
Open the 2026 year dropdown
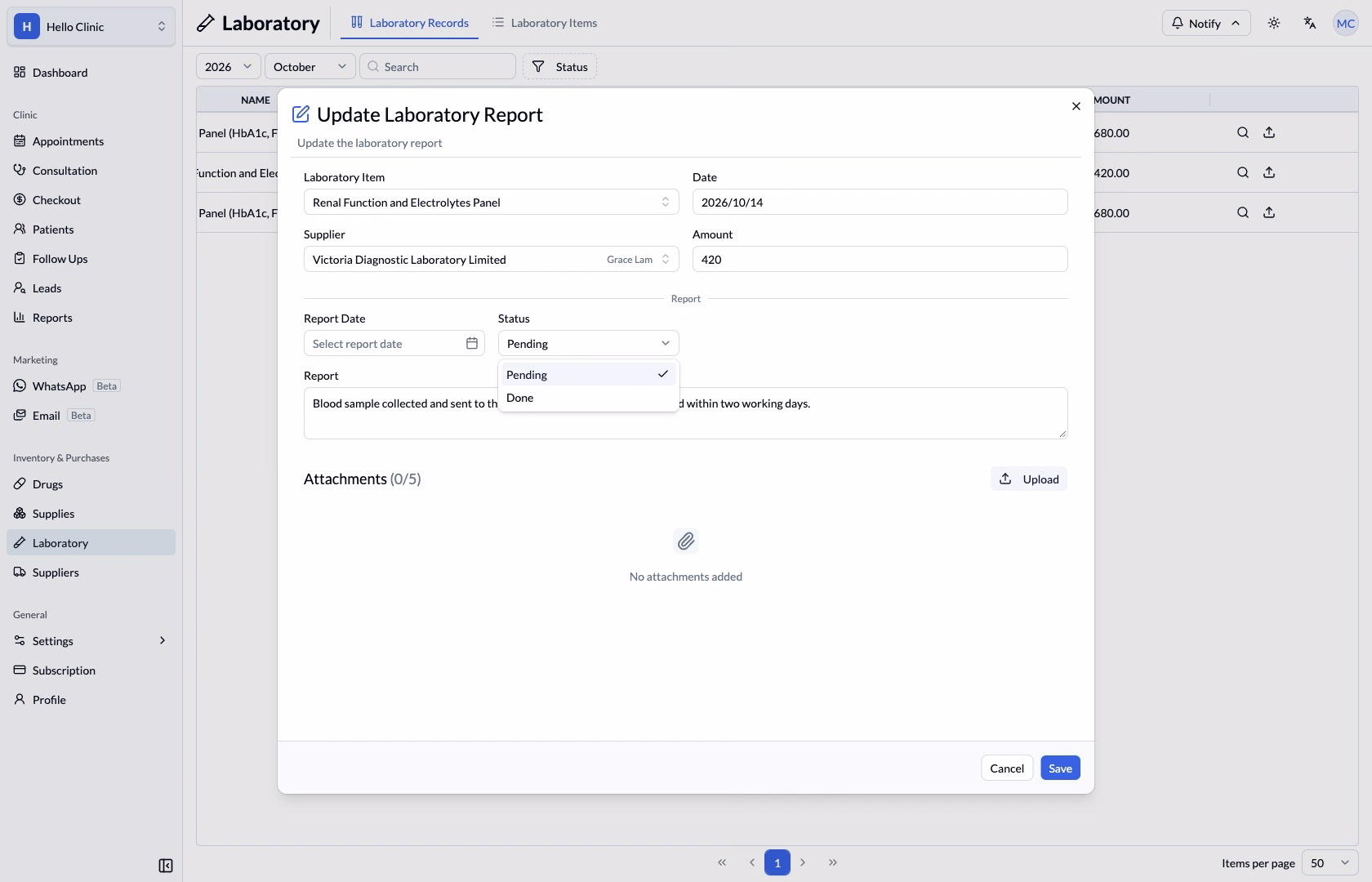point(229,66)
